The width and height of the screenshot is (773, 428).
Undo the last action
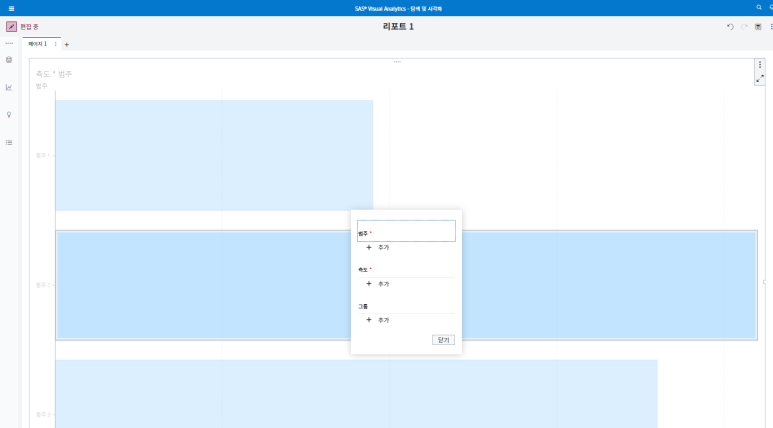click(x=730, y=27)
